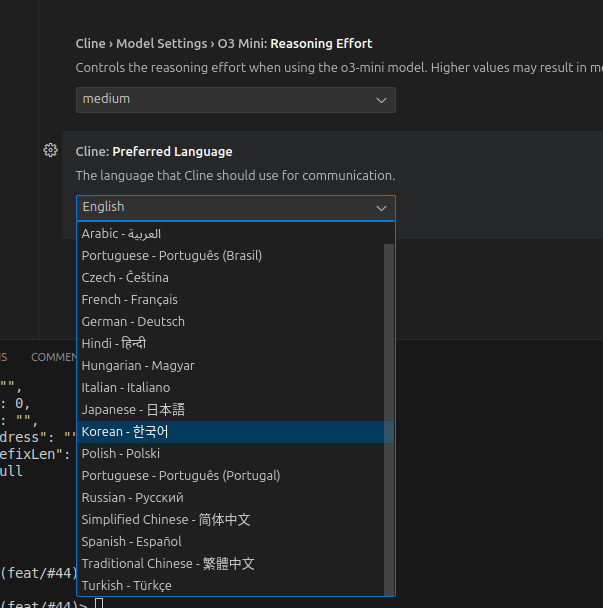The width and height of the screenshot is (603, 608).
Task: Collapse the Preferred Language English dropdown
Action: (x=235, y=207)
